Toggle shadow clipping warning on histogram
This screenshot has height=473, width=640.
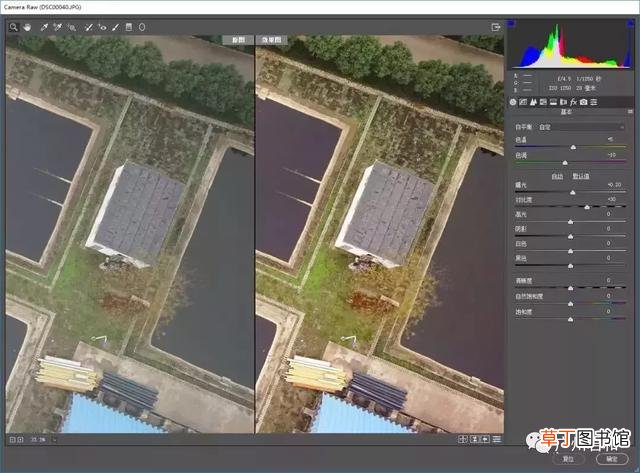coord(511,24)
